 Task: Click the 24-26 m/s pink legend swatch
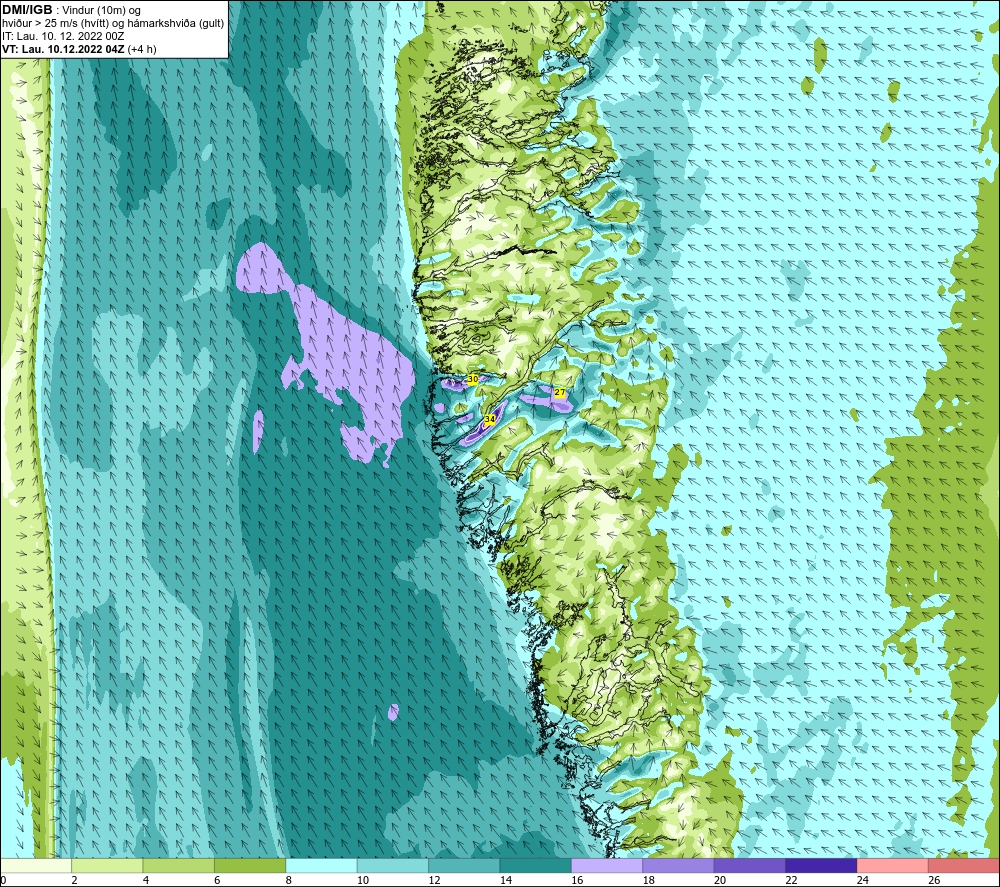click(x=893, y=865)
